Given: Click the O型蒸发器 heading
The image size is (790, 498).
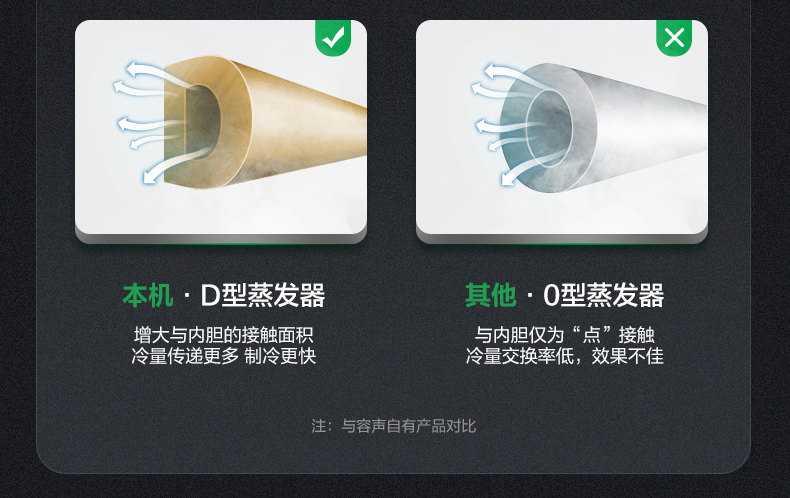Looking at the screenshot, I should 604,295.
